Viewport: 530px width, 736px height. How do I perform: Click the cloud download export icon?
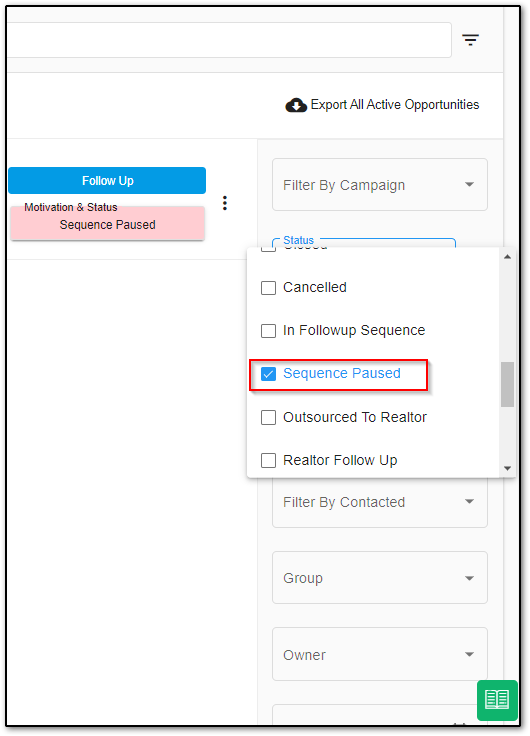[x=296, y=105]
